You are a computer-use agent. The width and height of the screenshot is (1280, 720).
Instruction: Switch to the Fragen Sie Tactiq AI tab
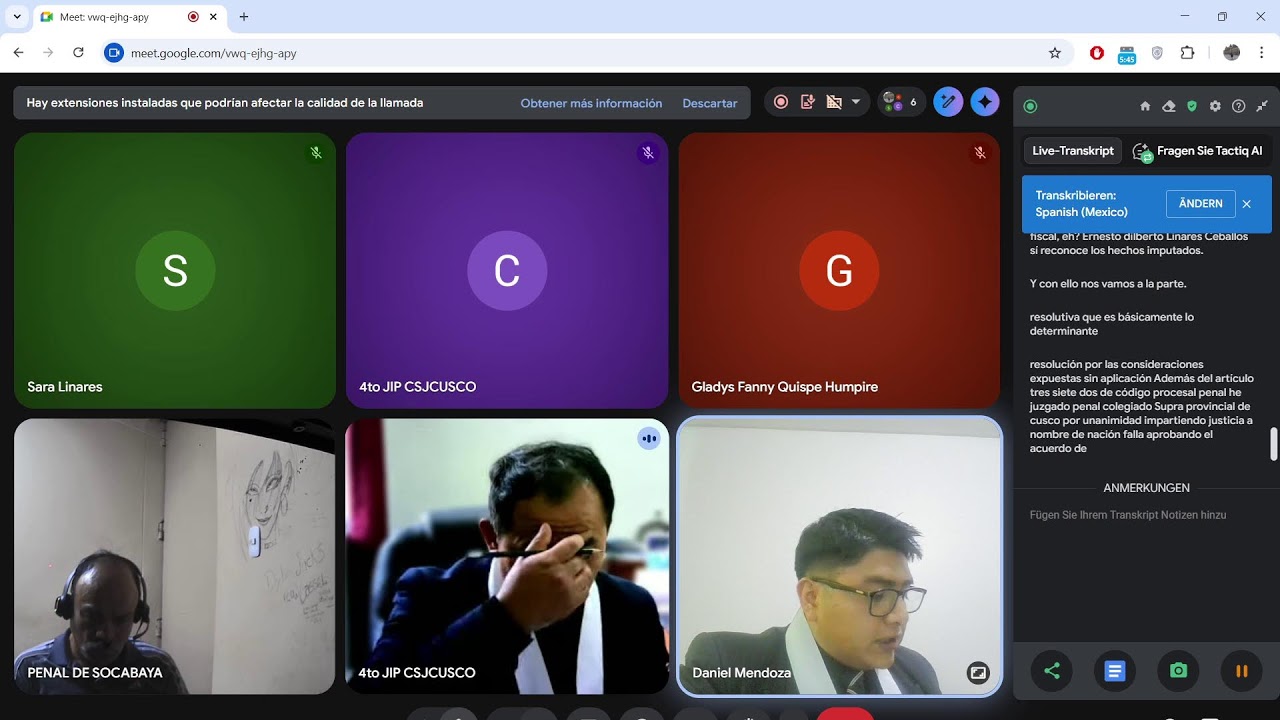pos(1198,151)
